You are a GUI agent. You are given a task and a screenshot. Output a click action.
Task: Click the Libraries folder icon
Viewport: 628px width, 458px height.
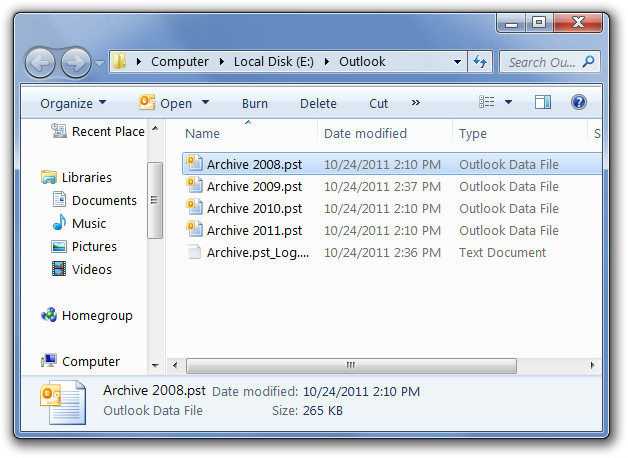point(49,177)
